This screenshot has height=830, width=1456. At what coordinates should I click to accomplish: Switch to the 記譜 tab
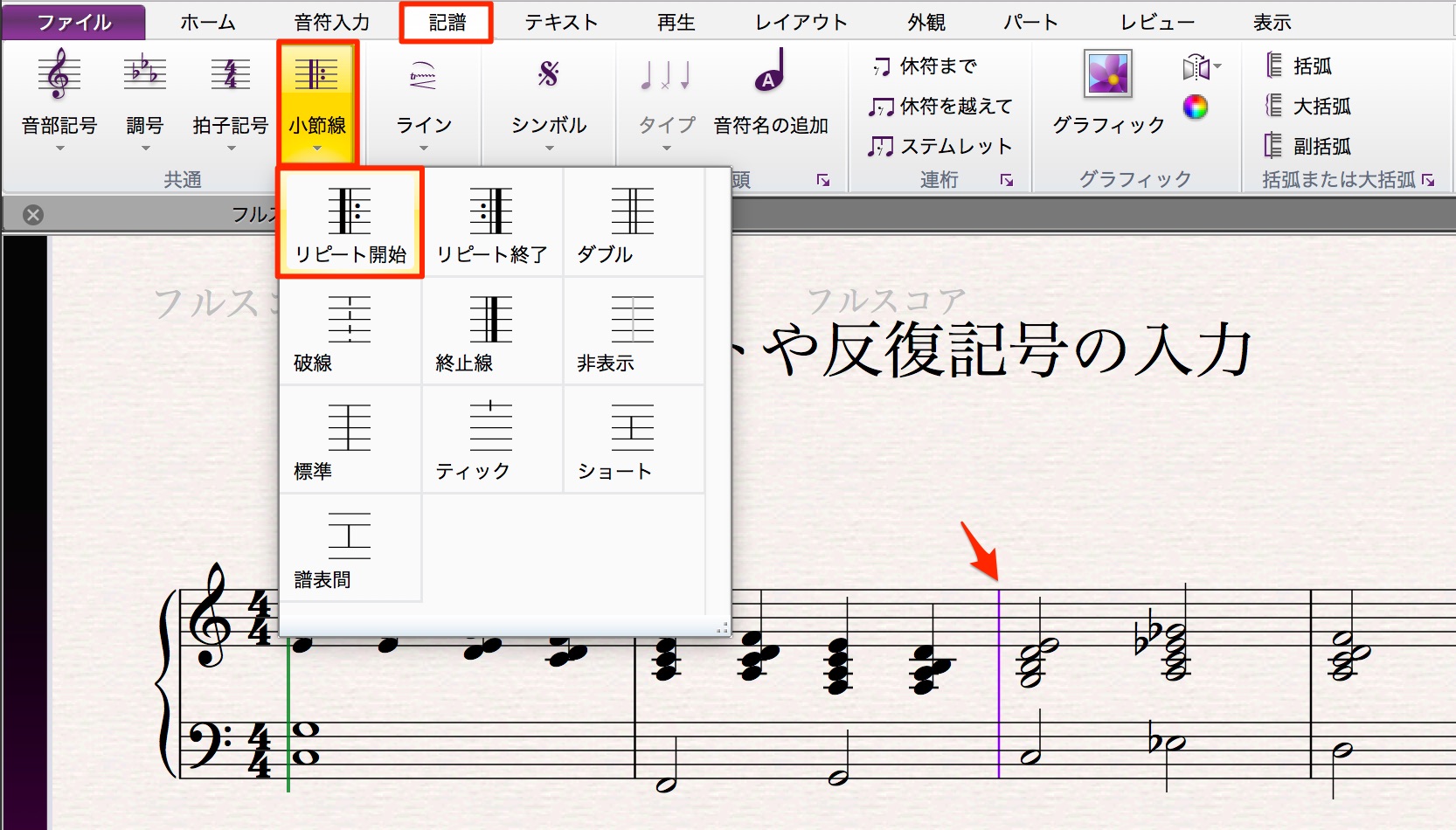click(x=447, y=22)
